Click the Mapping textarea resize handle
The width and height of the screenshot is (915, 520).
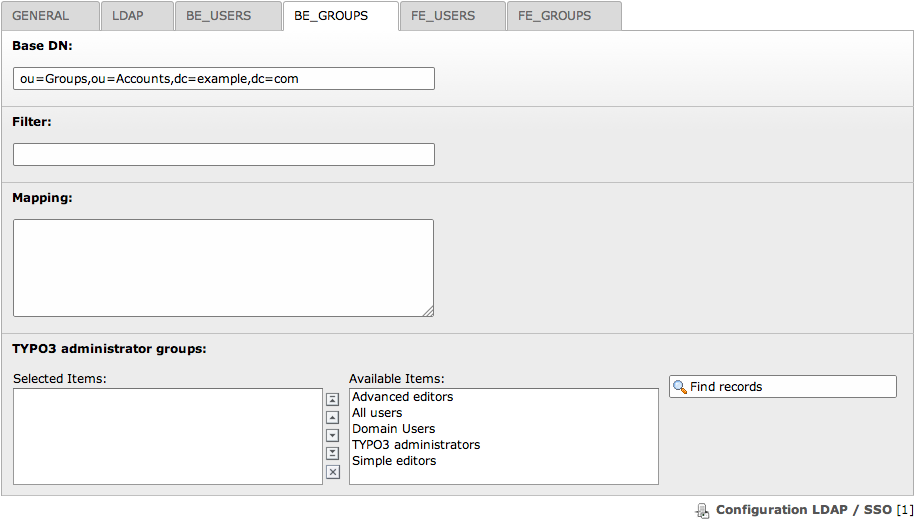[x=428, y=312]
